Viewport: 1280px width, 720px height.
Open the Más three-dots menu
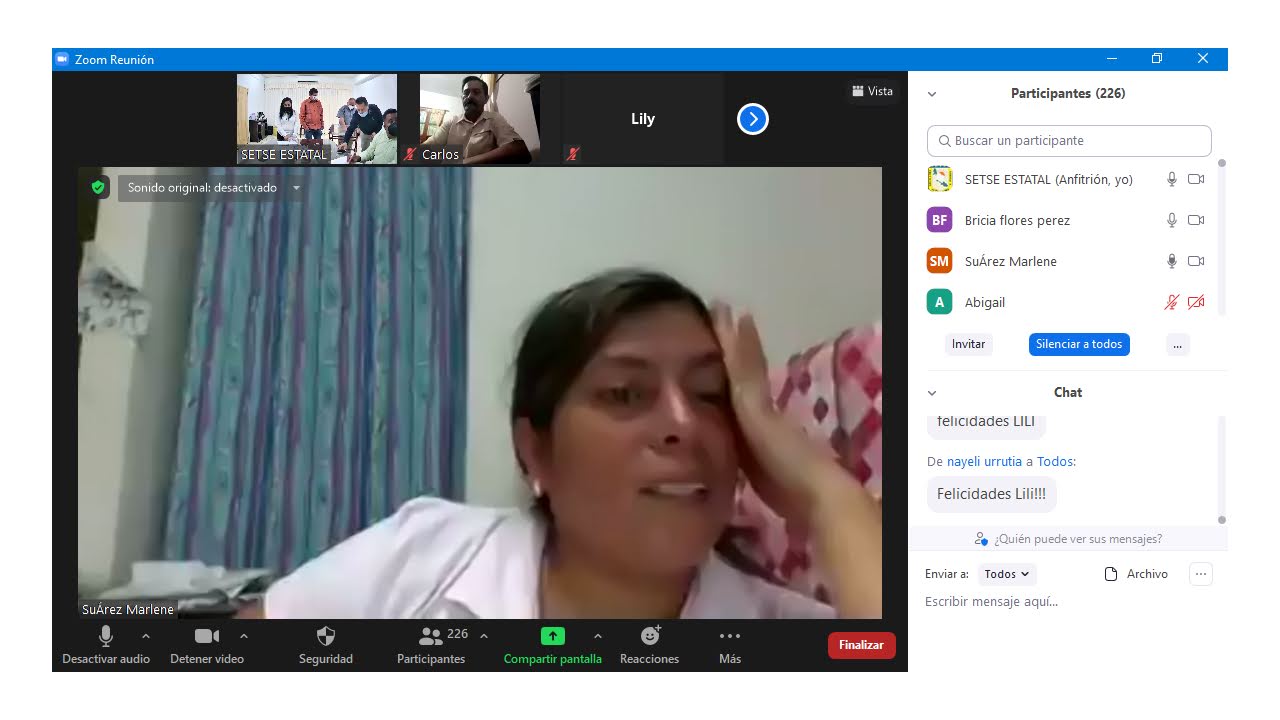[730, 645]
